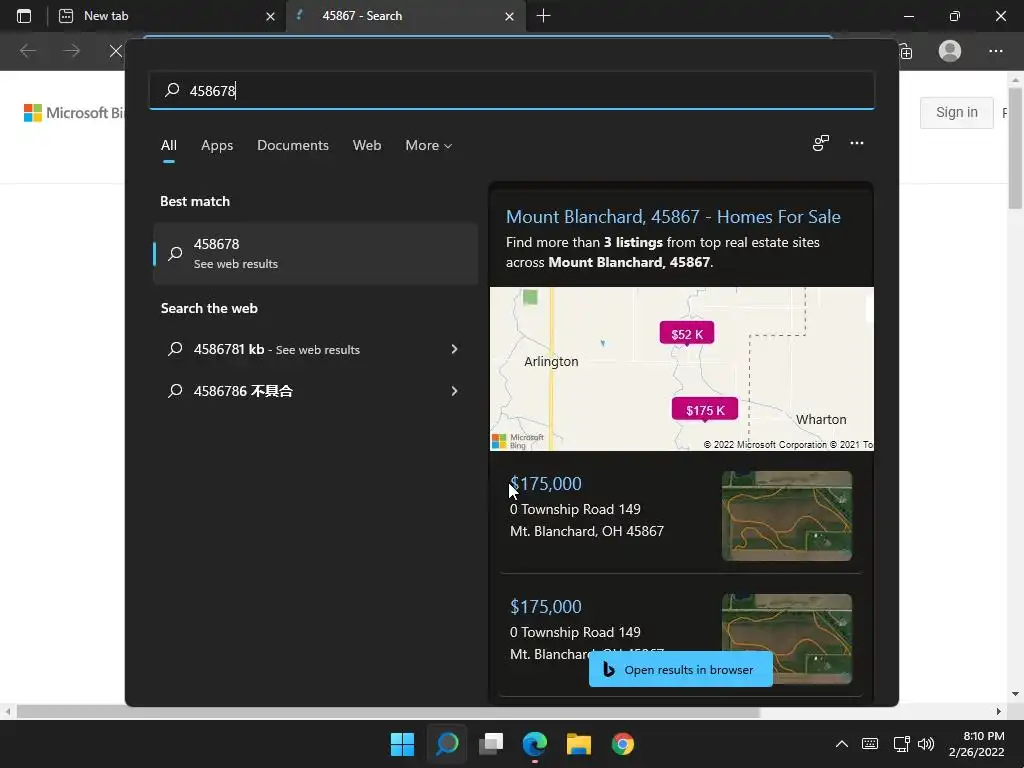
Task: Open Microsoft Edge from taskbar
Action: 535,744
